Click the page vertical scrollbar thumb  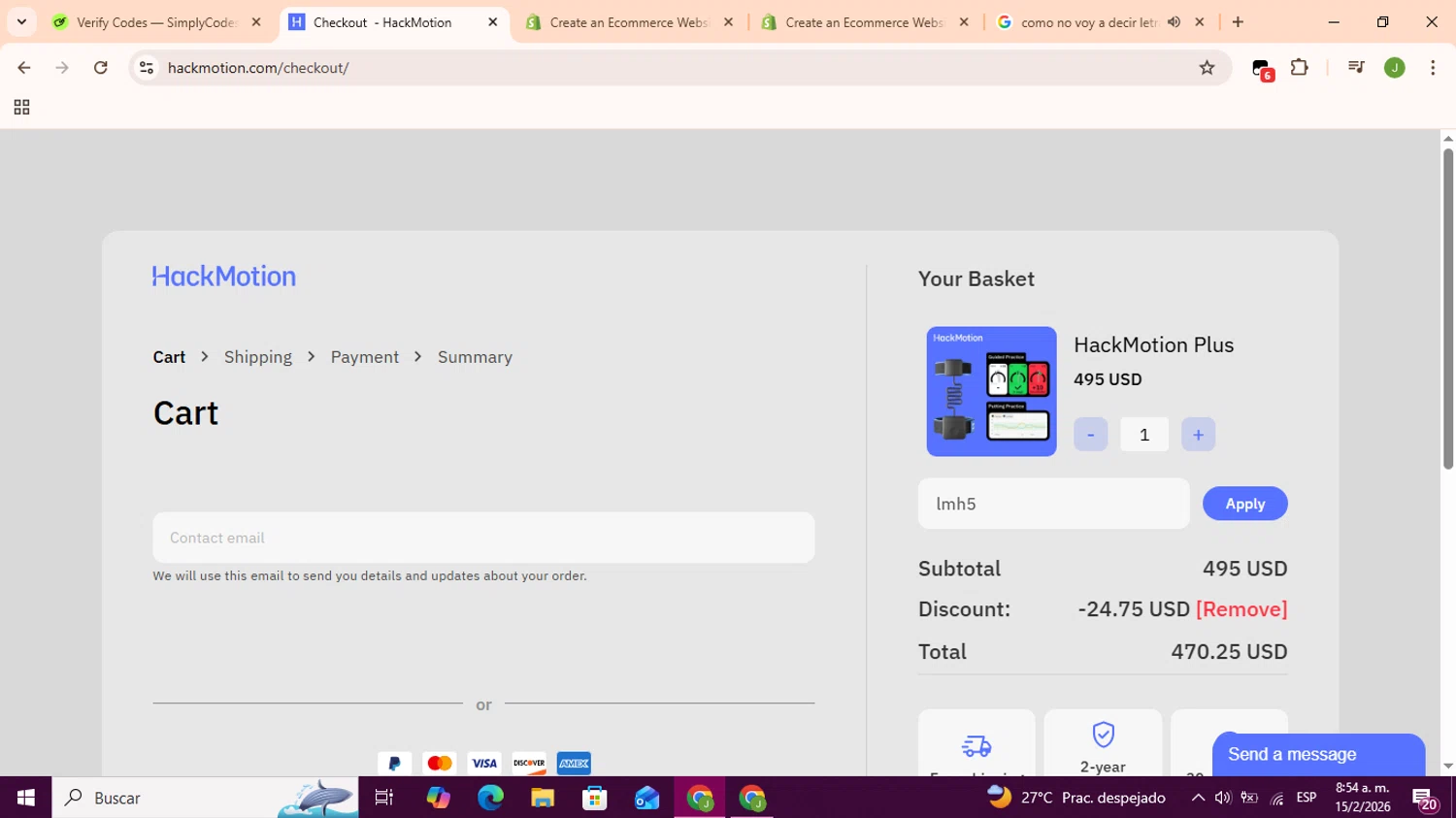[x=1448, y=309]
